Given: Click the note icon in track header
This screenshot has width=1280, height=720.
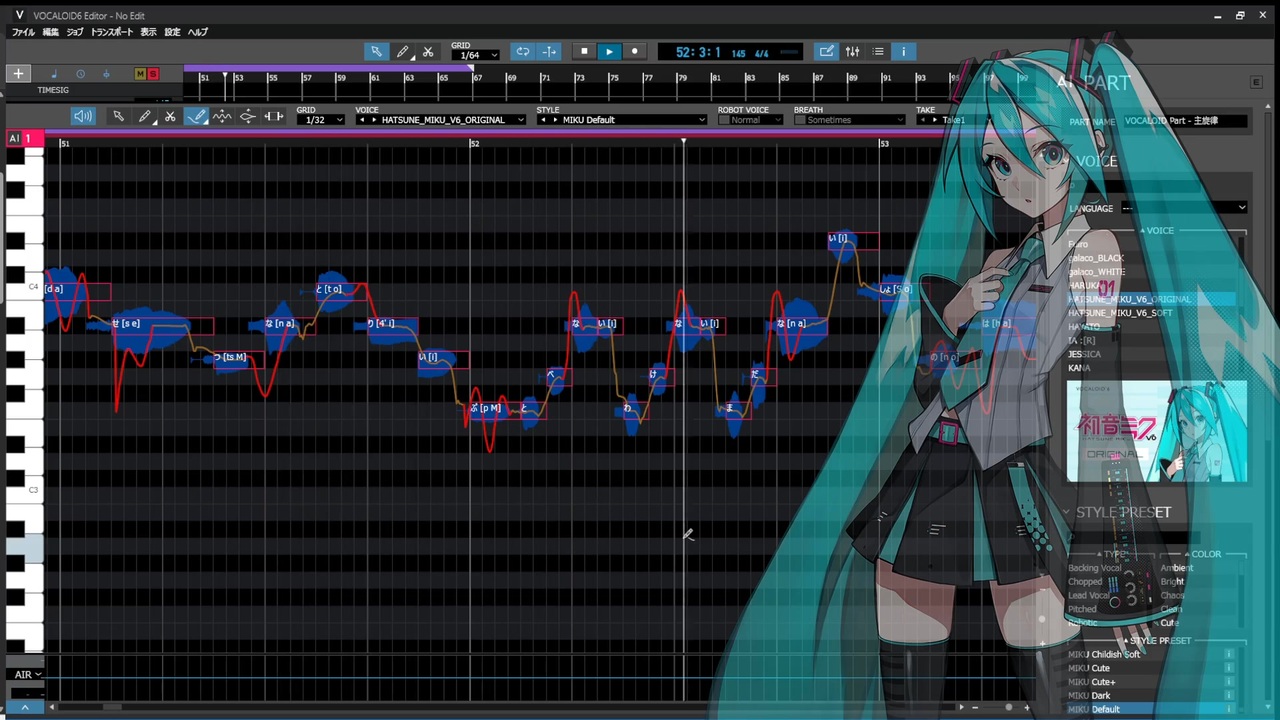Looking at the screenshot, I should coord(54,74).
